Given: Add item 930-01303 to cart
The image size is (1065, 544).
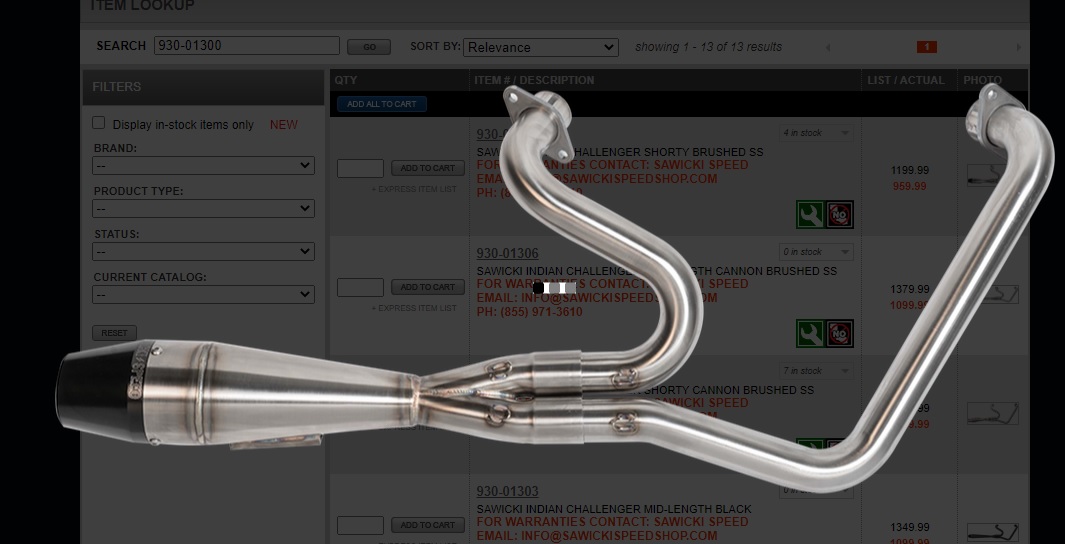Looking at the screenshot, I should point(428,524).
